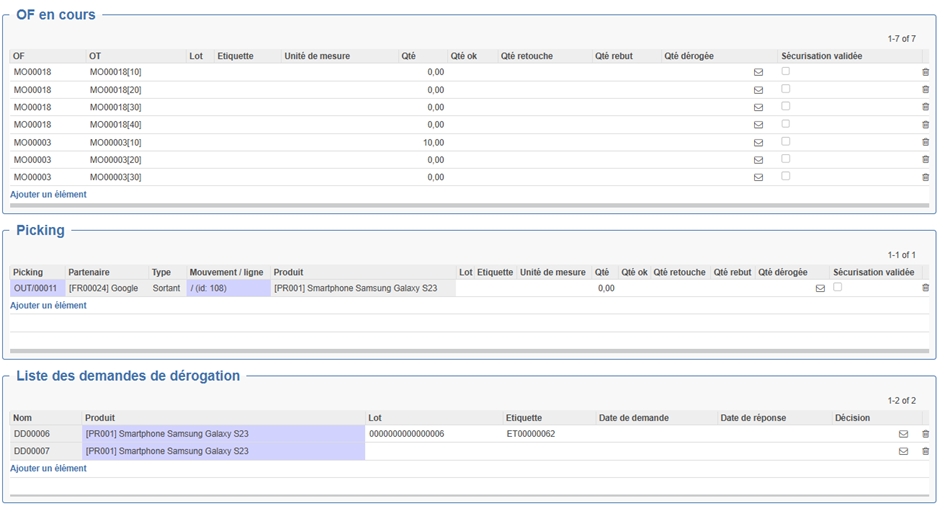The height and width of the screenshot is (506, 940).
Task: Click envelope icon for MO00018[10] row
Action: pos(758,72)
